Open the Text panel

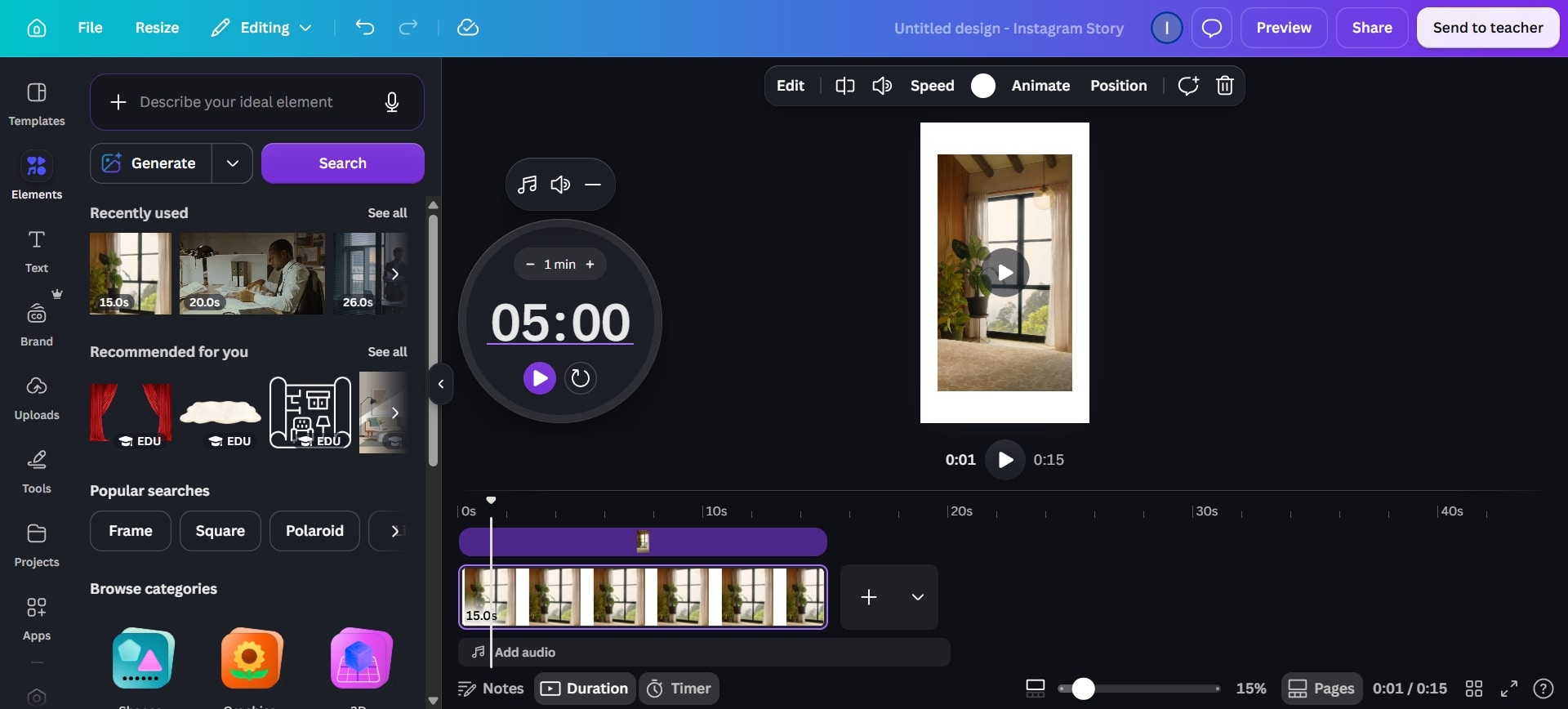point(37,252)
